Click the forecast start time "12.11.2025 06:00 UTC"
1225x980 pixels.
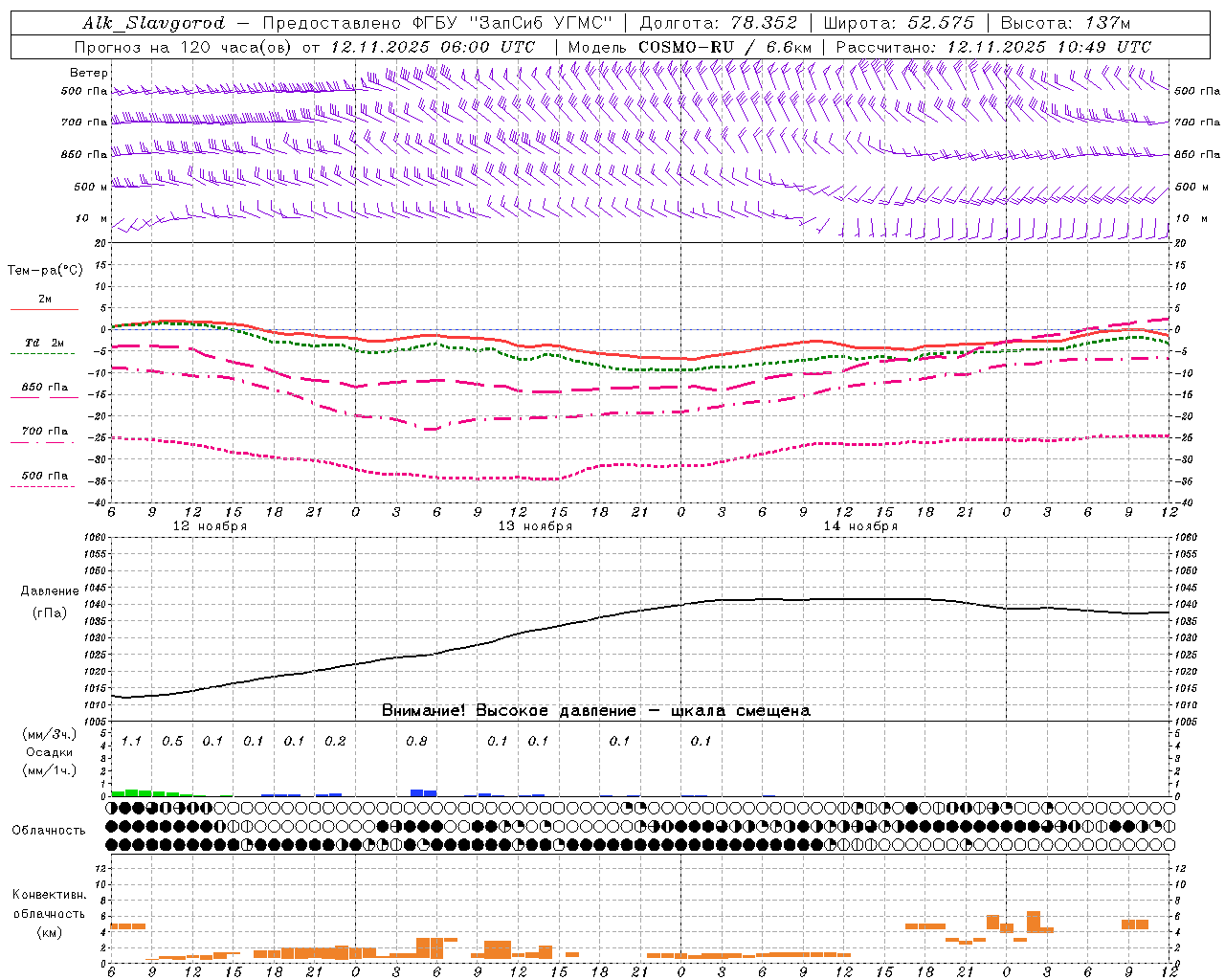click(x=433, y=47)
